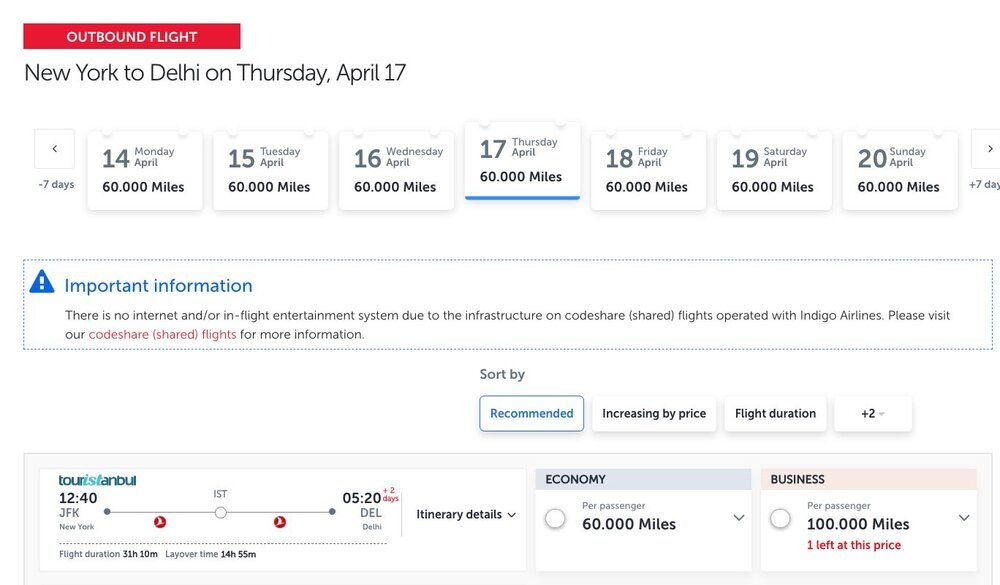Click the IST layover stop circle

221,512
